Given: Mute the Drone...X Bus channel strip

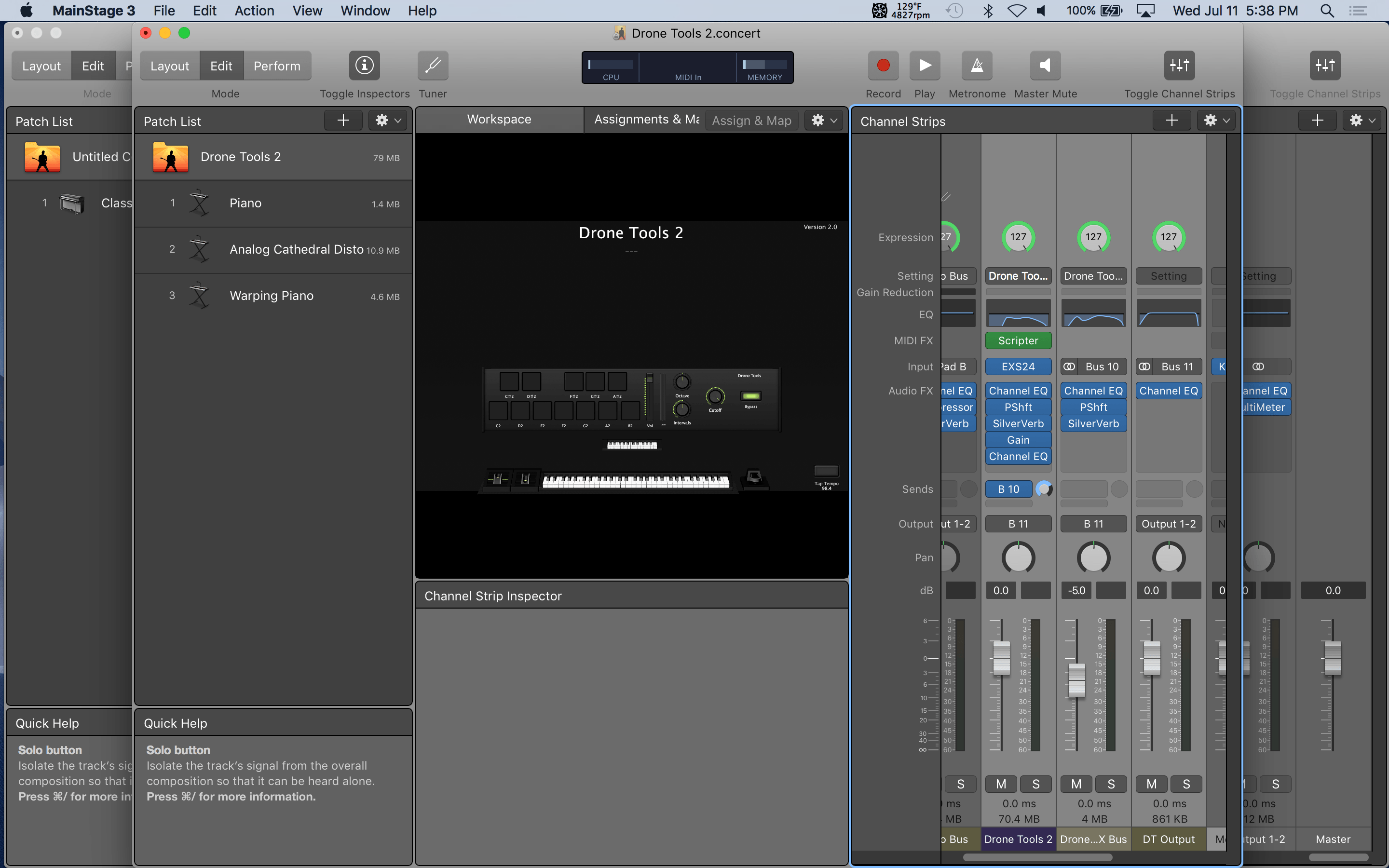Looking at the screenshot, I should click(x=1076, y=784).
